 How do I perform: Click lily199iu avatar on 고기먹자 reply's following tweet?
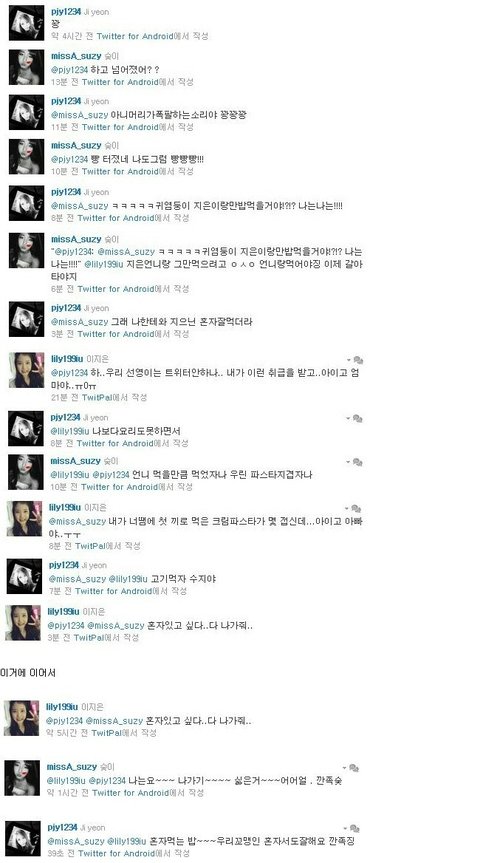point(23,623)
